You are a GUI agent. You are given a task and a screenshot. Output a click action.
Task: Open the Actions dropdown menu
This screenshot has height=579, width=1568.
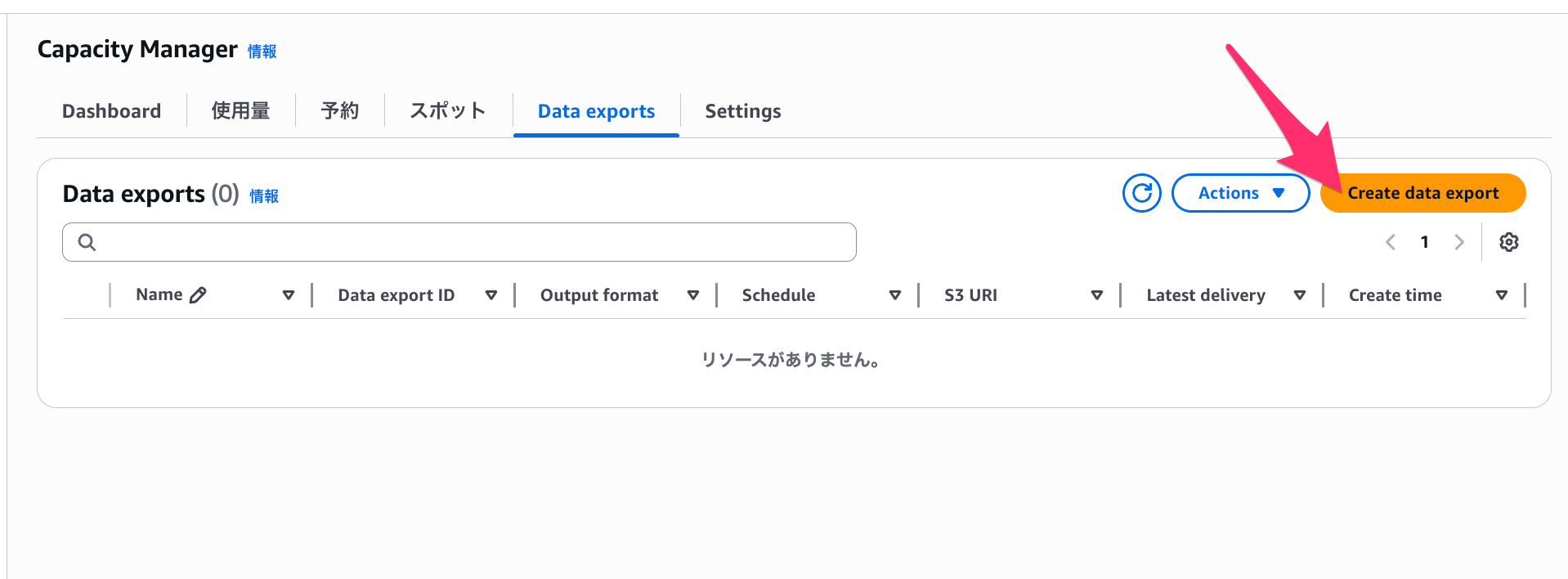coord(1240,193)
